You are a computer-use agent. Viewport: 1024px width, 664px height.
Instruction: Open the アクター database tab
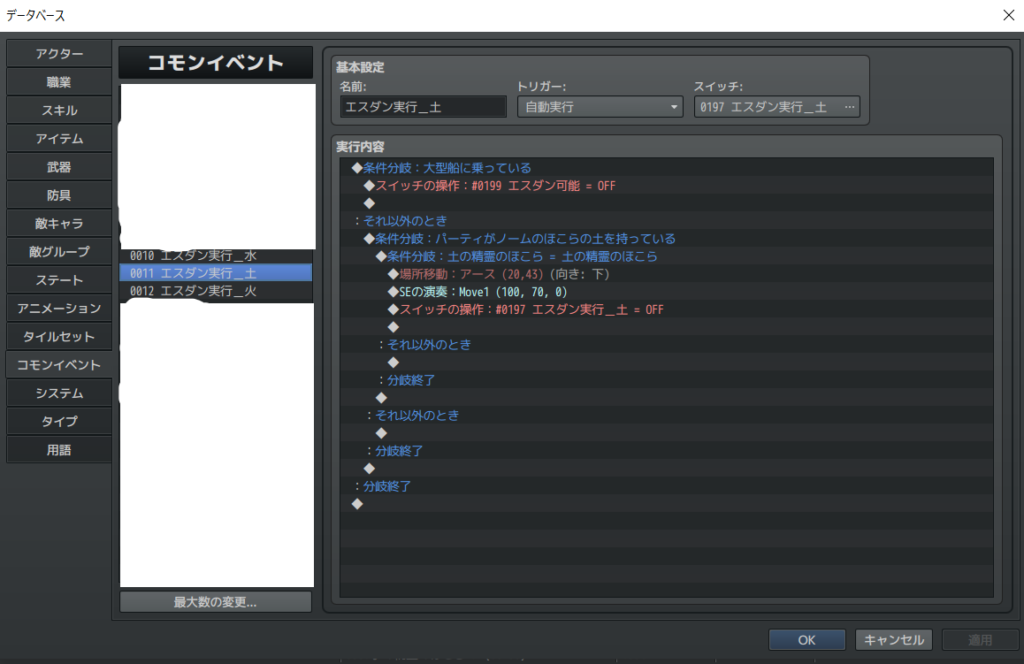pos(59,53)
